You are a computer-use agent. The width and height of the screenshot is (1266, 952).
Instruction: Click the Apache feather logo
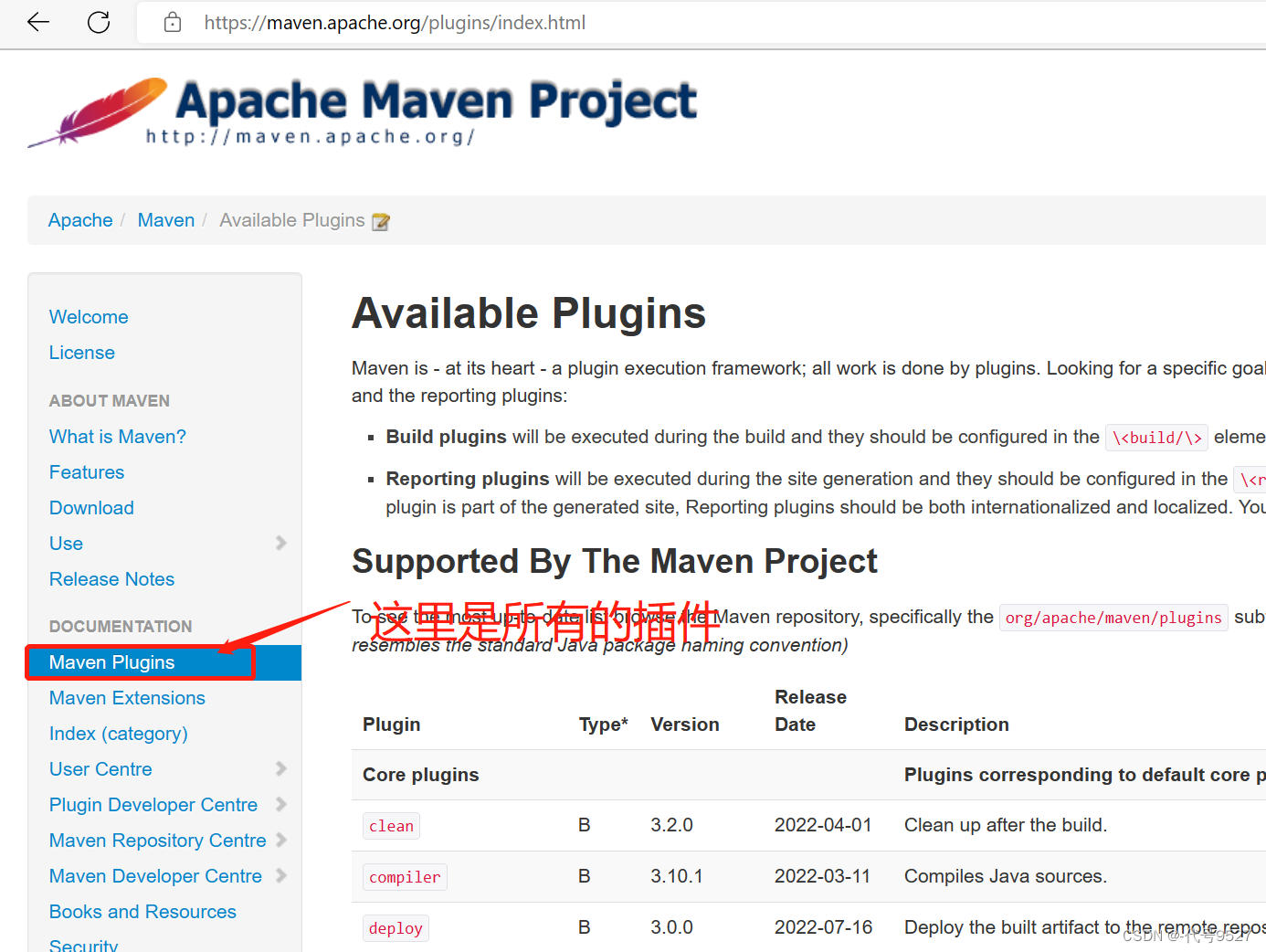[98, 112]
